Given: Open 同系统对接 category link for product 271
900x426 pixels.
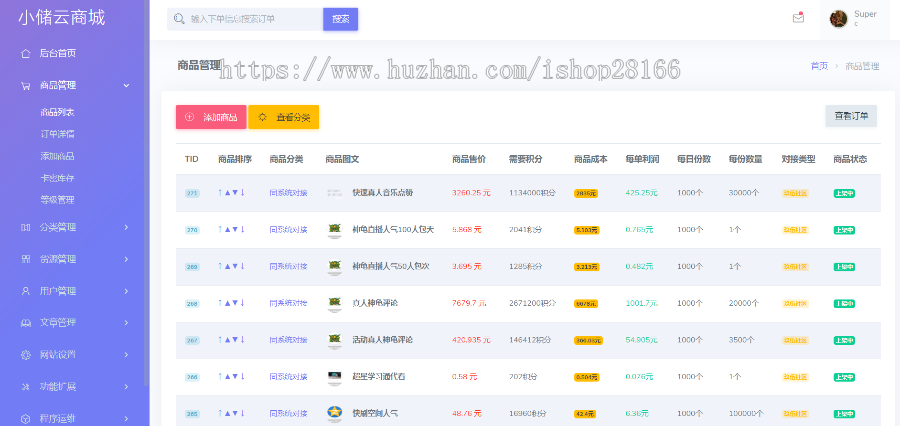Looking at the screenshot, I should pyautogui.click(x=288, y=193).
